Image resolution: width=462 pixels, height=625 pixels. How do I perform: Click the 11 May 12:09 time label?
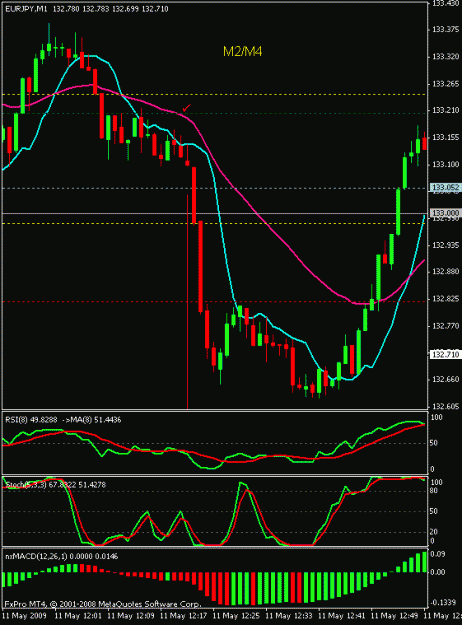click(131, 615)
